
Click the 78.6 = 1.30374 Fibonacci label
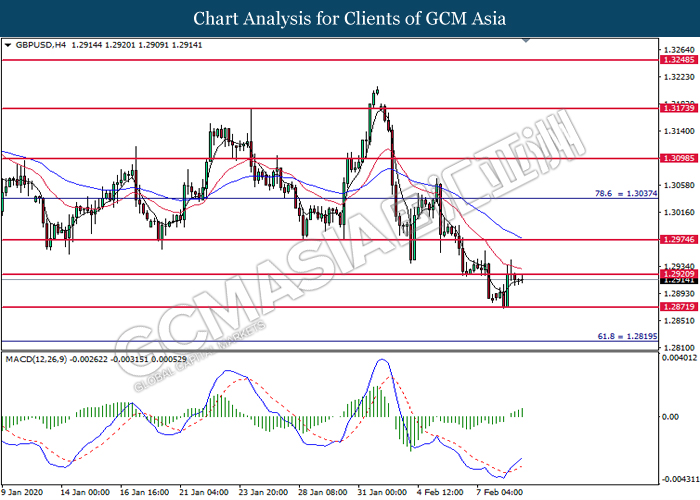pyautogui.click(x=626, y=193)
